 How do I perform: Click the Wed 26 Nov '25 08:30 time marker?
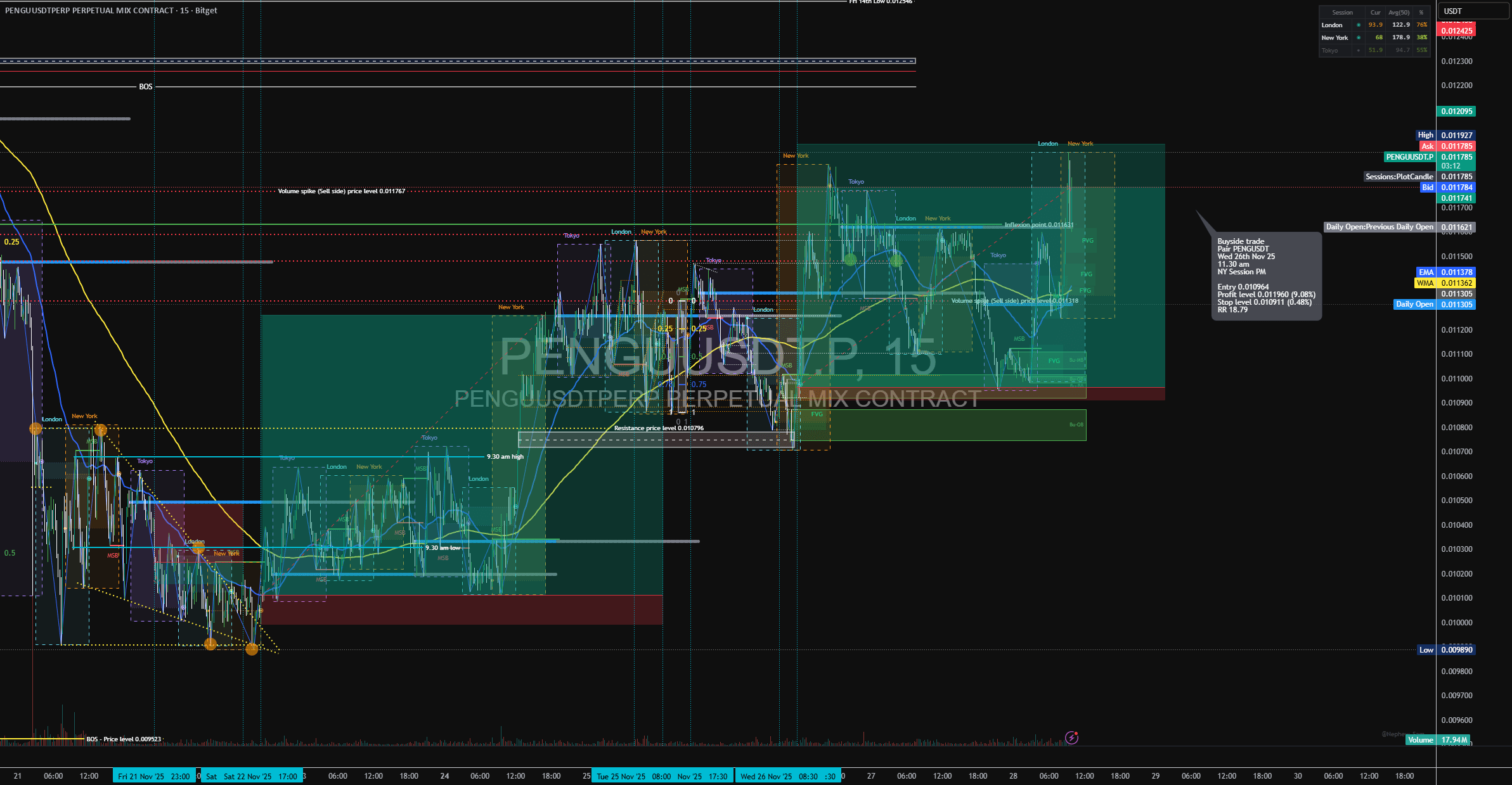click(779, 776)
